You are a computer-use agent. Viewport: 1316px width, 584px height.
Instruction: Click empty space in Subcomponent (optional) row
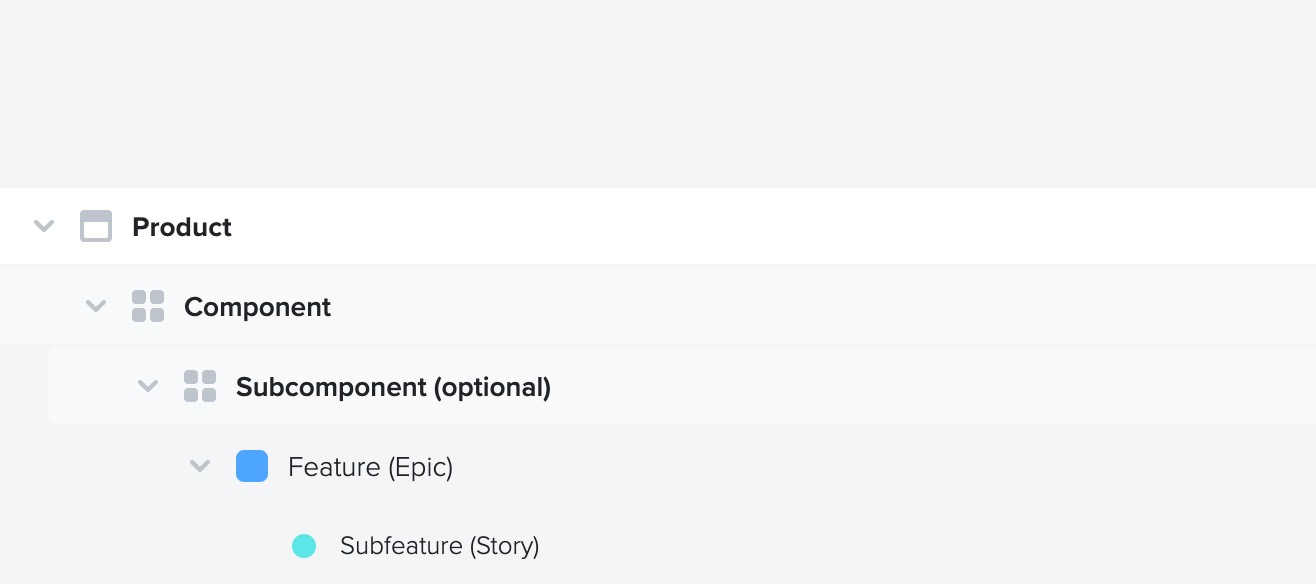pos(930,387)
